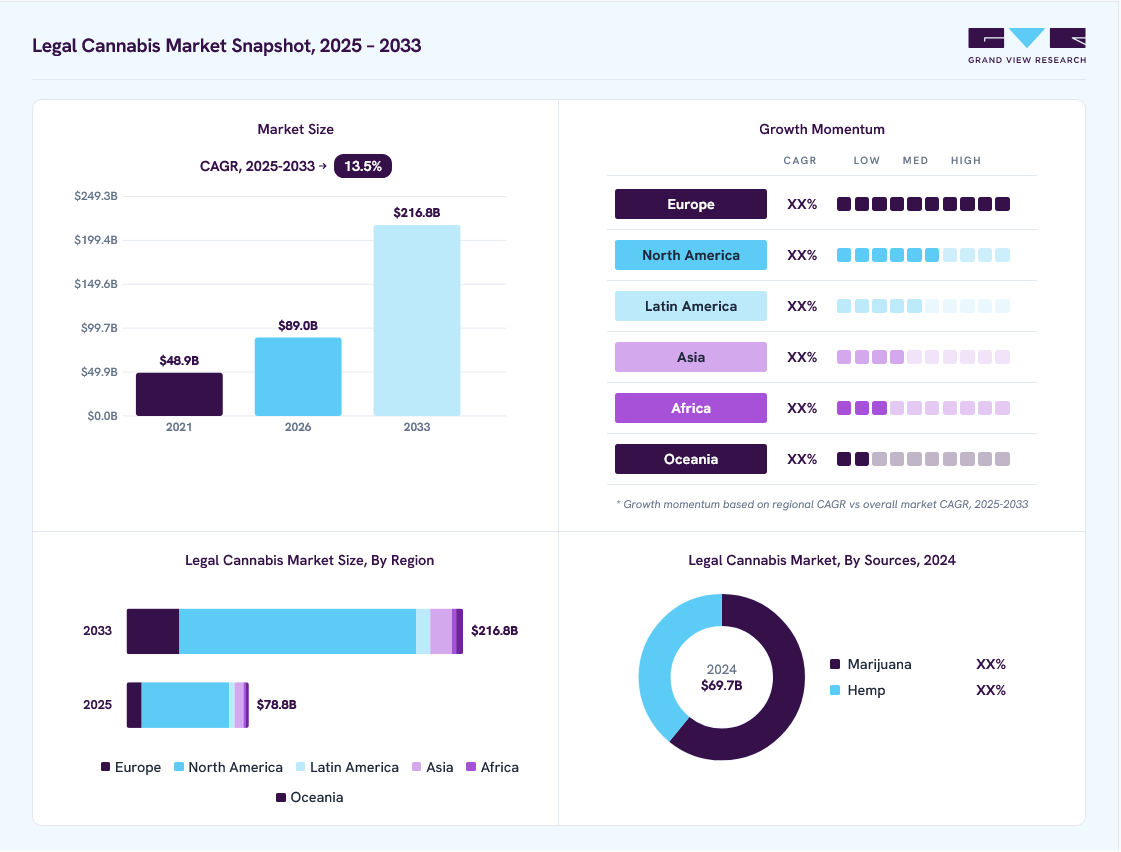Image resolution: width=1121 pixels, height=852 pixels.
Task: Click the Africa region label in Growth Momentum
Action: (x=691, y=408)
